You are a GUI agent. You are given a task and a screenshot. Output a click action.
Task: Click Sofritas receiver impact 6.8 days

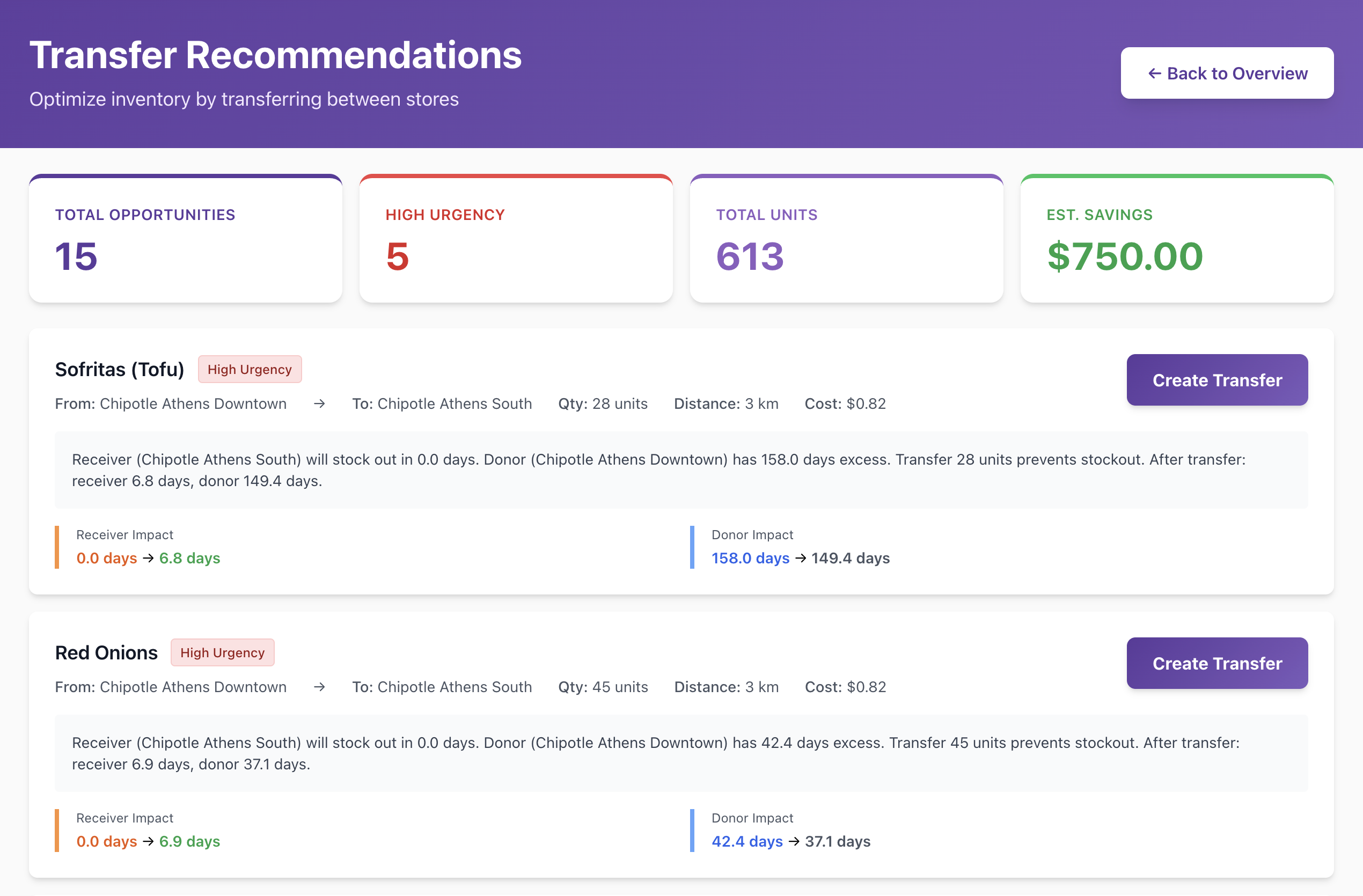click(189, 558)
